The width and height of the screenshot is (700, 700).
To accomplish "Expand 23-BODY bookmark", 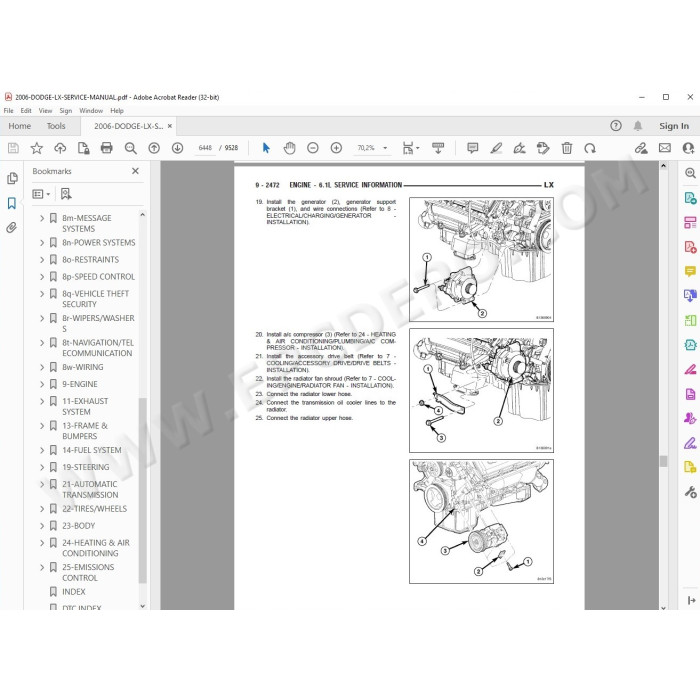I will coord(42,526).
